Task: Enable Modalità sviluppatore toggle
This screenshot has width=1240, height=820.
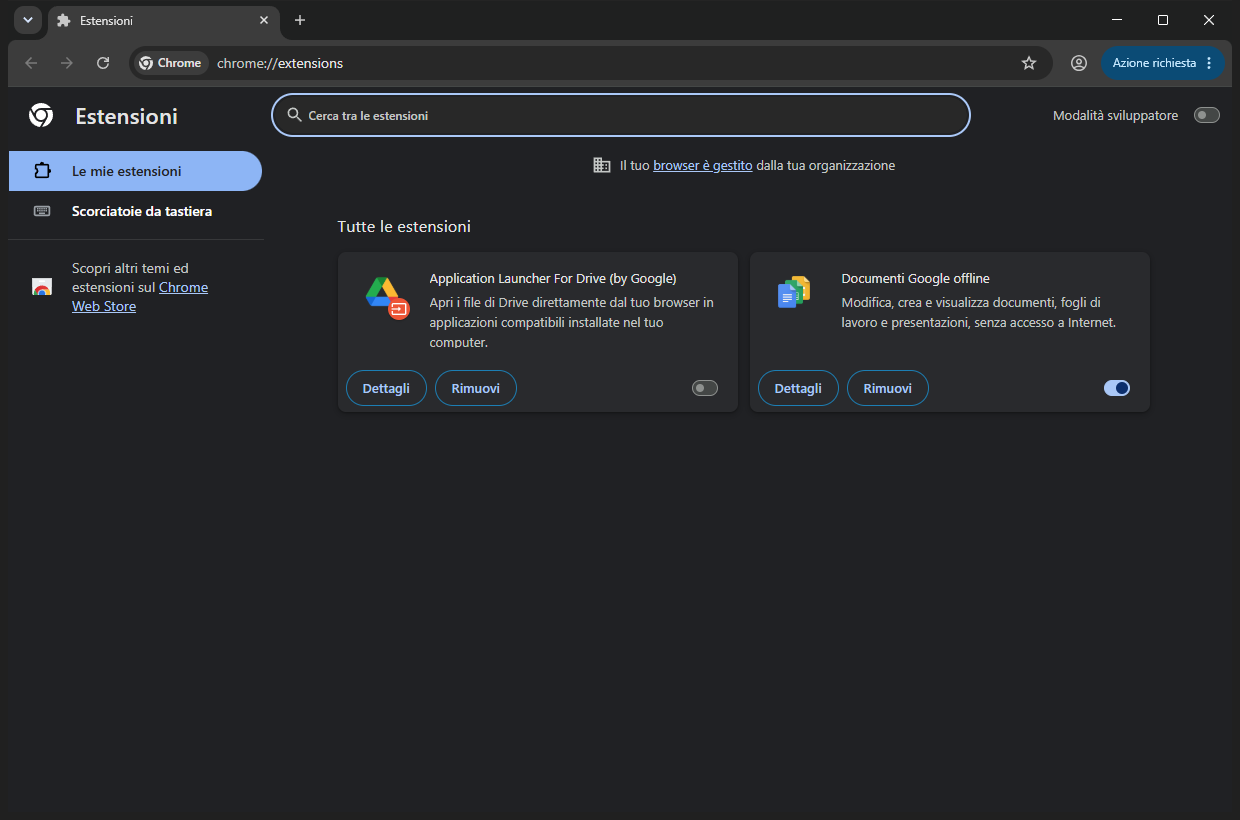Action: click(x=1207, y=115)
